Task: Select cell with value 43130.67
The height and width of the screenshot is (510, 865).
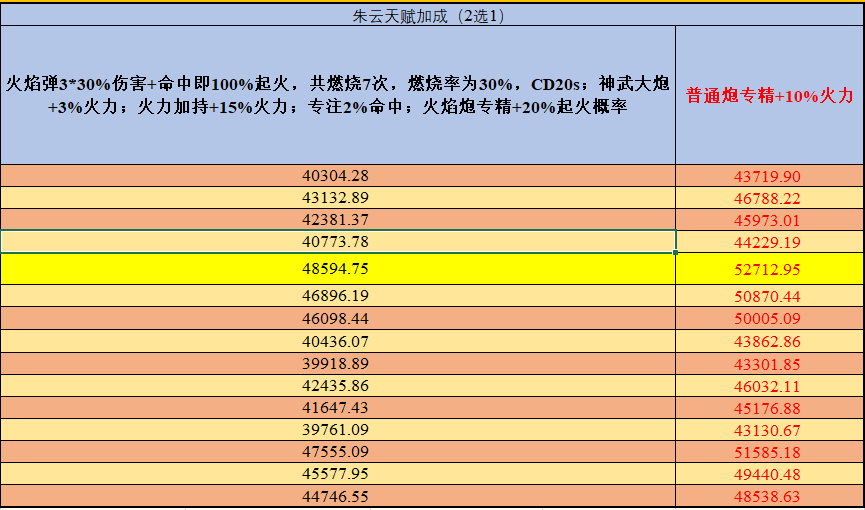Action: (x=770, y=430)
